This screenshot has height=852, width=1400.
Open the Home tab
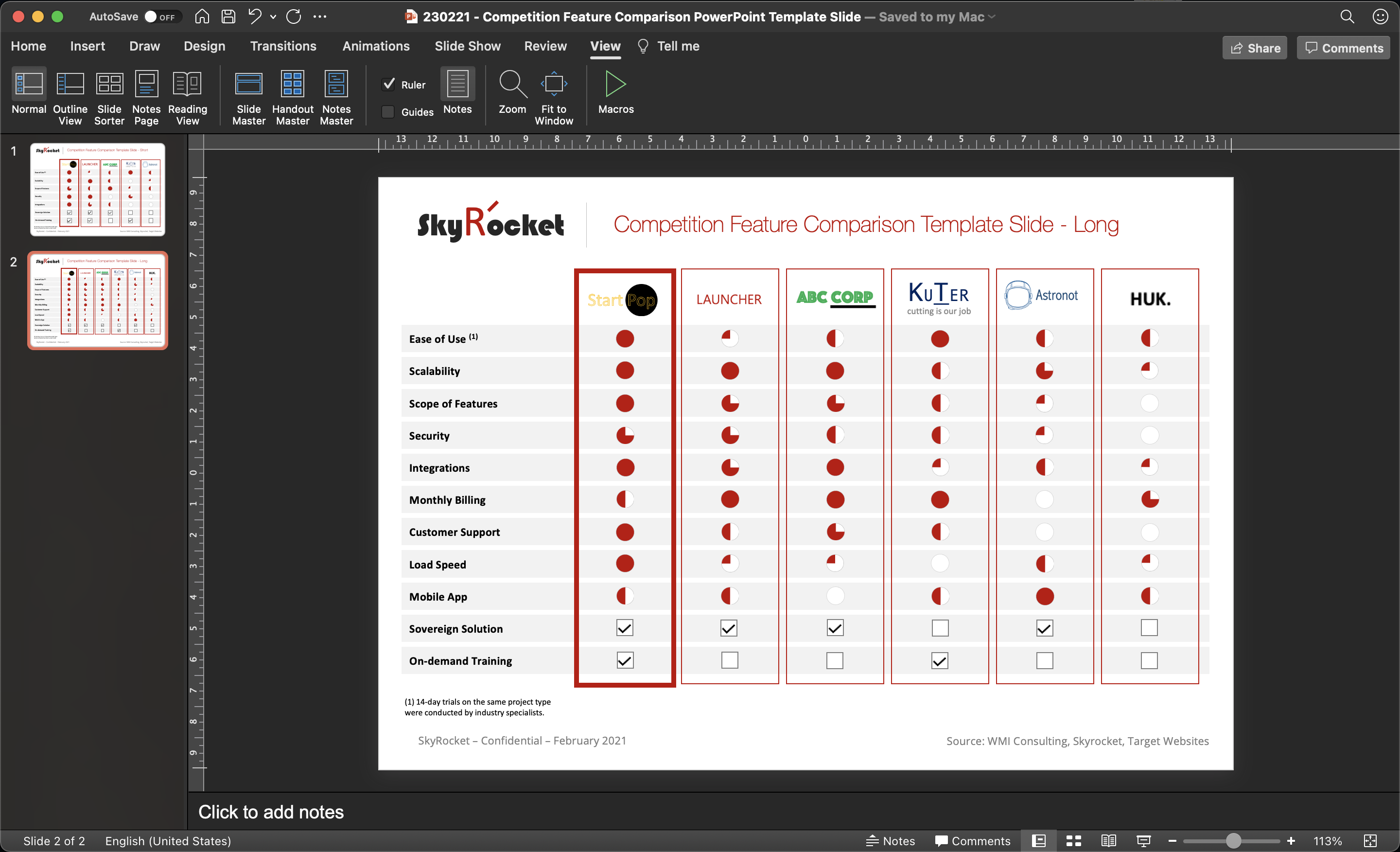pos(28,46)
